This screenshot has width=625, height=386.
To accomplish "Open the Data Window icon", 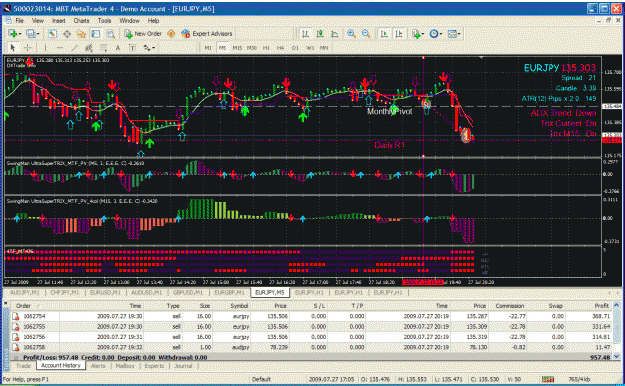I will coord(67,34).
